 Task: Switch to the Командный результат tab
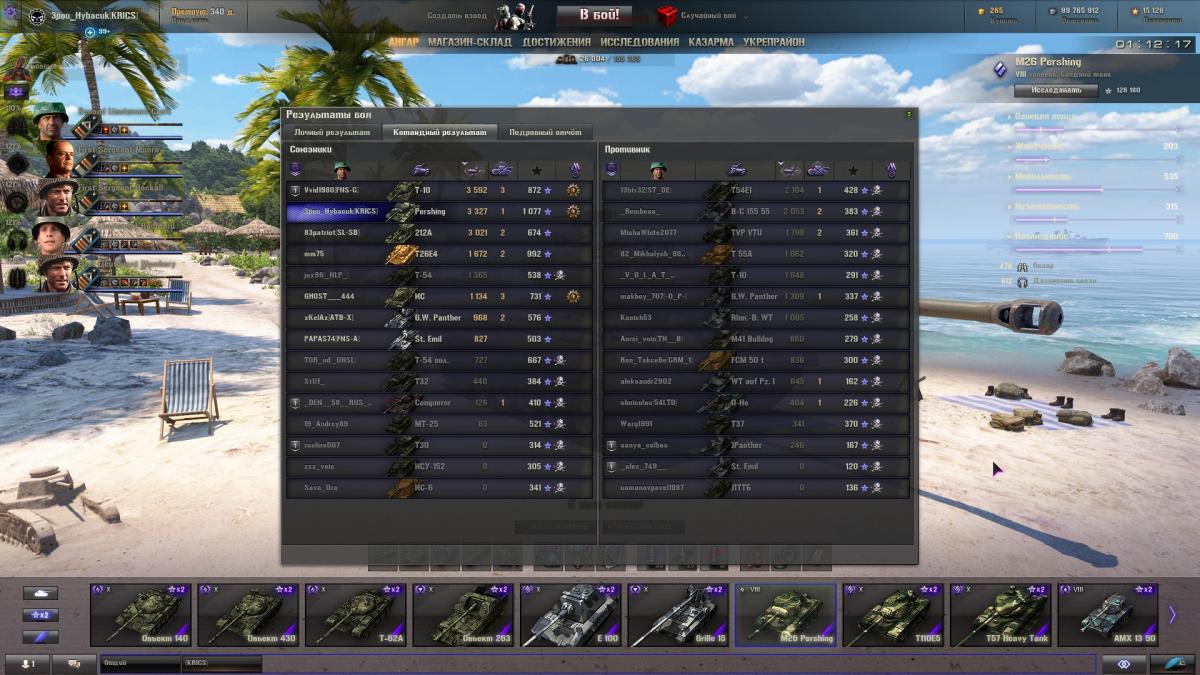(x=439, y=132)
